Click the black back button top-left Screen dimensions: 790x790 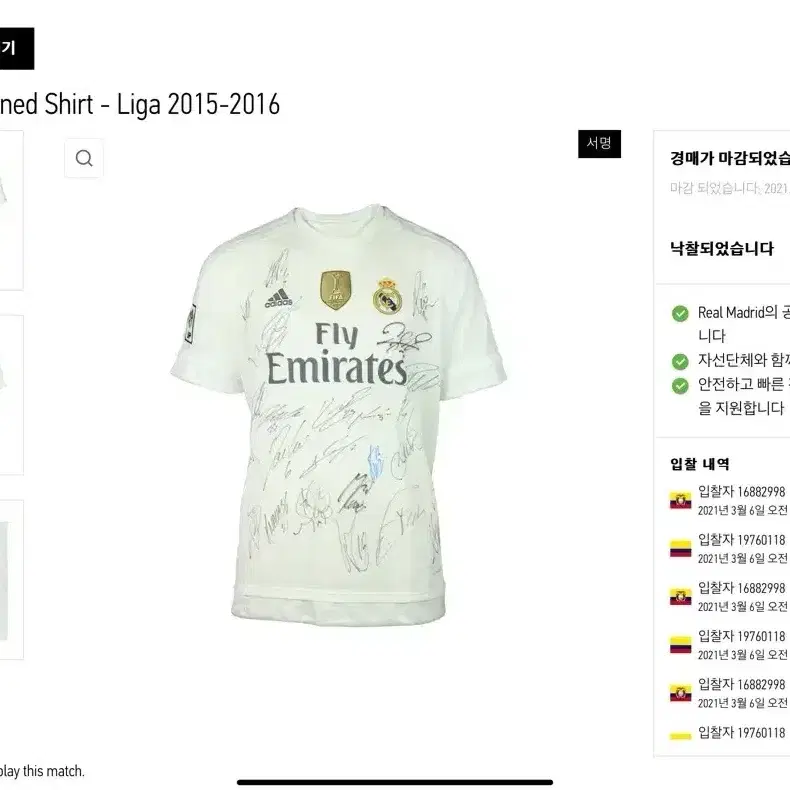17,48
